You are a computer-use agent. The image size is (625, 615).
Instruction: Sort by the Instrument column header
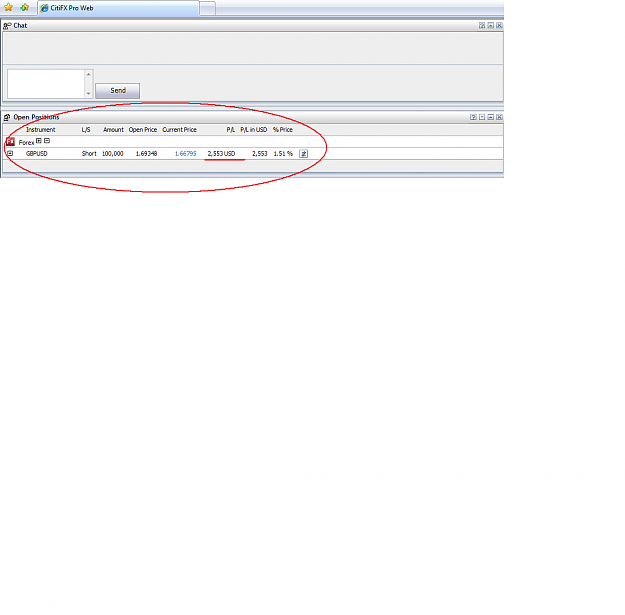coord(41,130)
